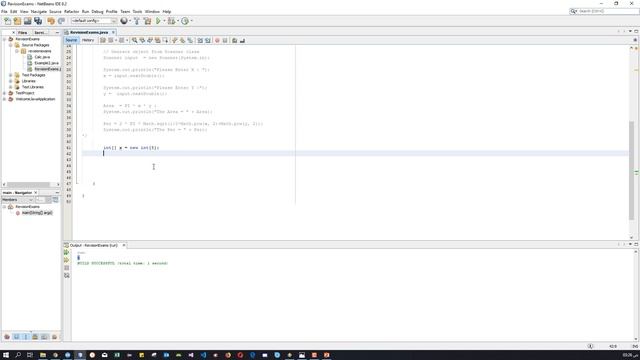
Task: Click the Find Next Occurrence icon
Action: coord(150,40)
